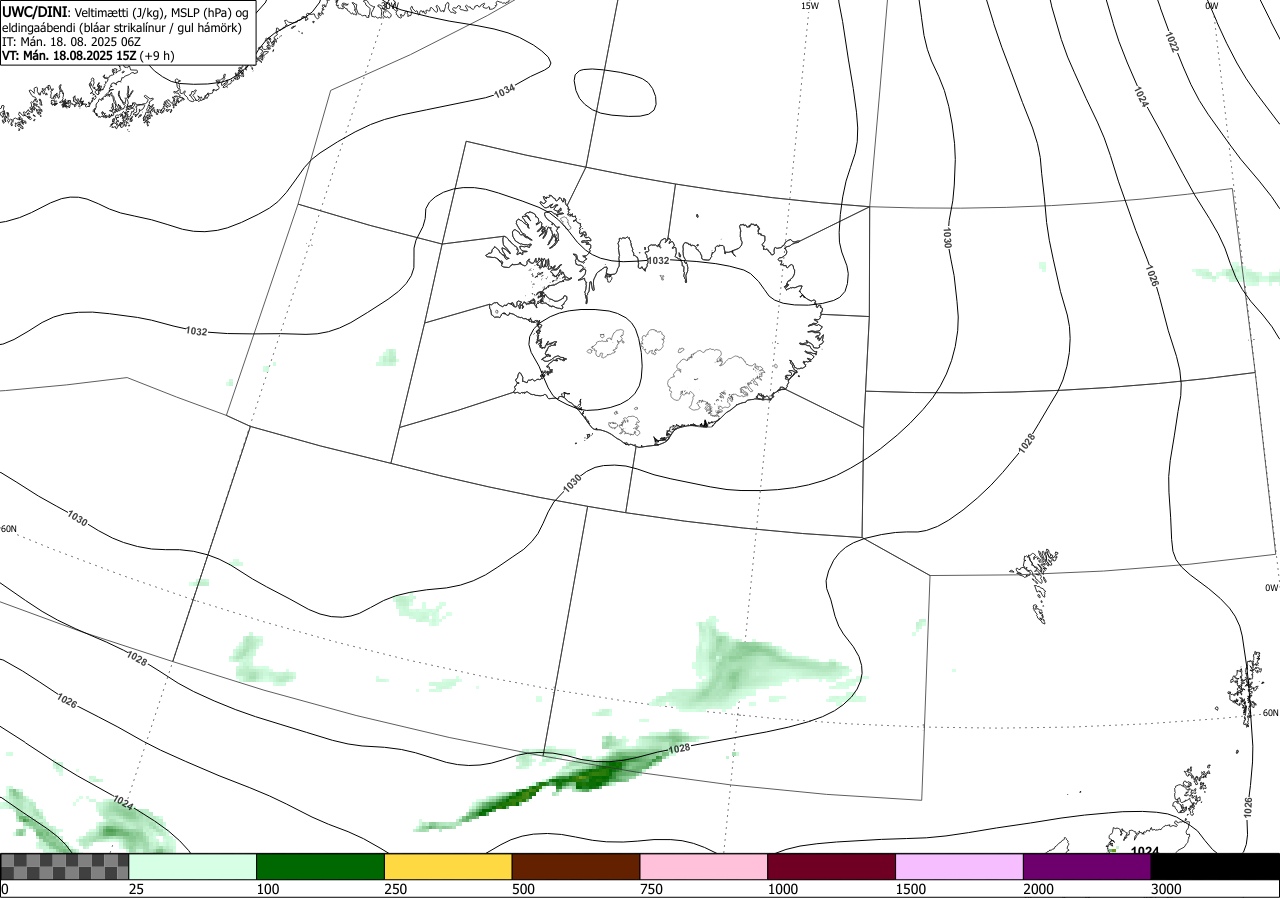Click the 1022 isobar label
1280x898 pixels.
point(1172,42)
